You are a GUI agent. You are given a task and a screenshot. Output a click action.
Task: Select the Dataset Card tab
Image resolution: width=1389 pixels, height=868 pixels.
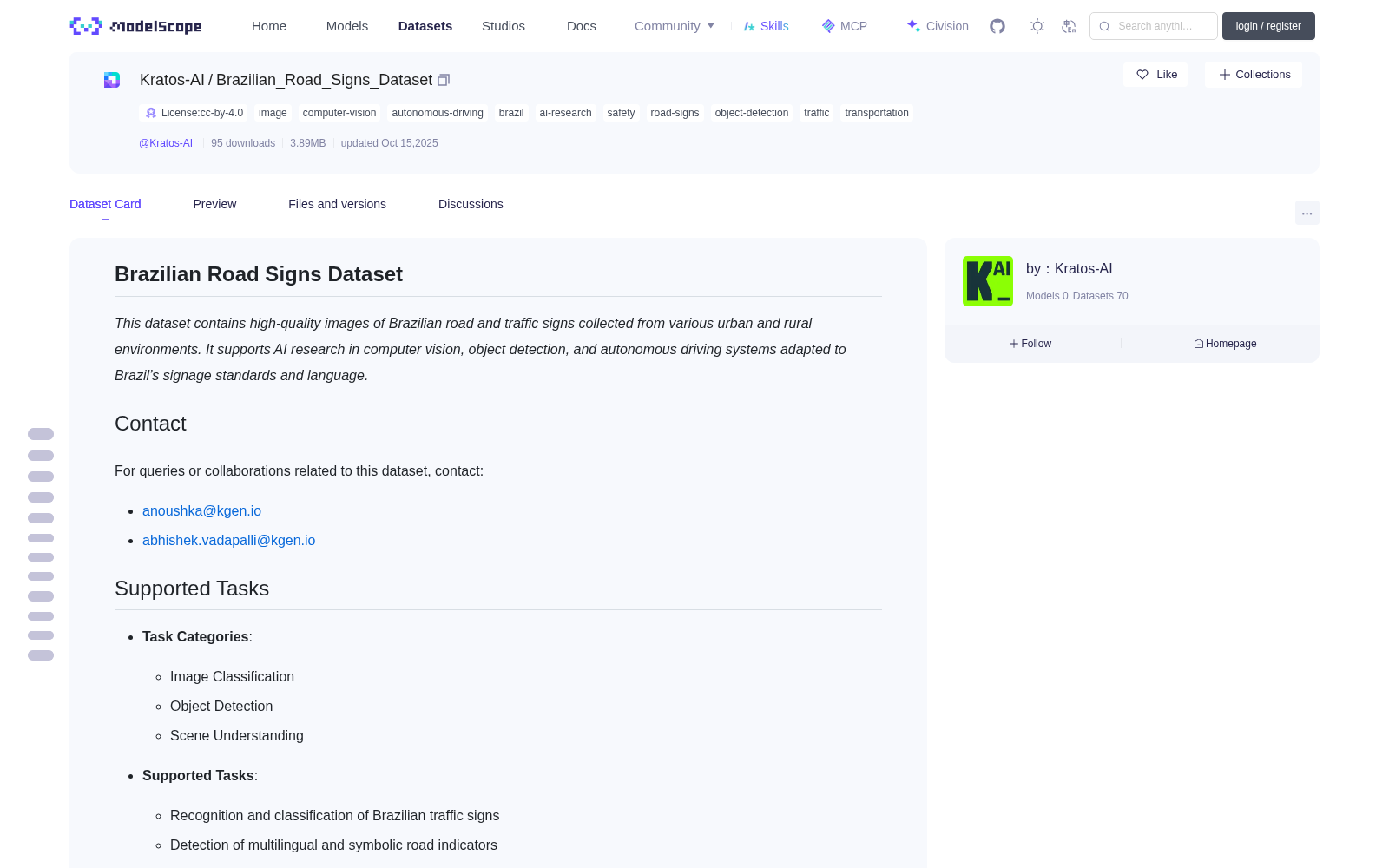[x=105, y=204]
